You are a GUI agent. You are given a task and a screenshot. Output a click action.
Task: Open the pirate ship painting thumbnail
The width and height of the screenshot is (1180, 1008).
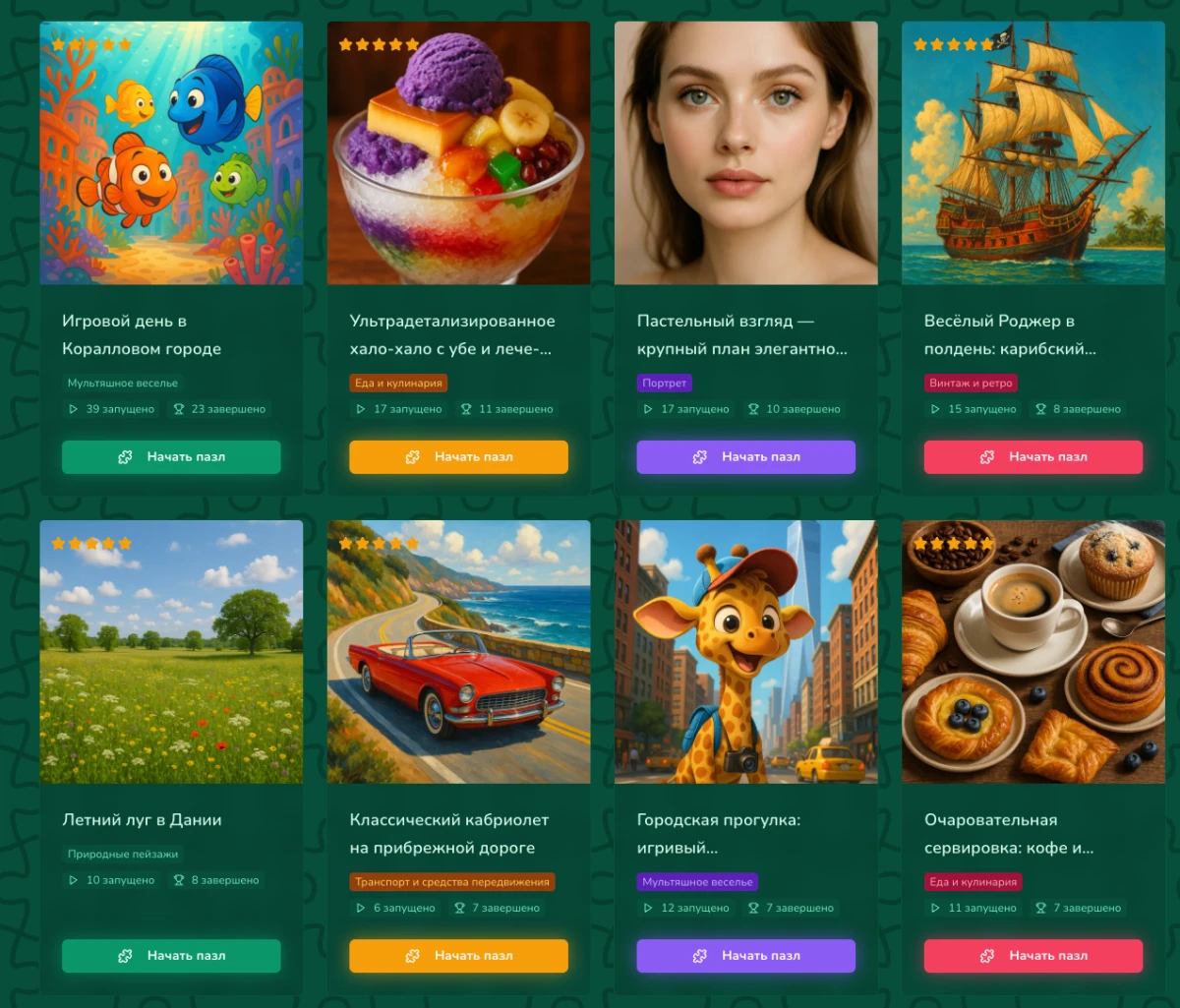1033,153
